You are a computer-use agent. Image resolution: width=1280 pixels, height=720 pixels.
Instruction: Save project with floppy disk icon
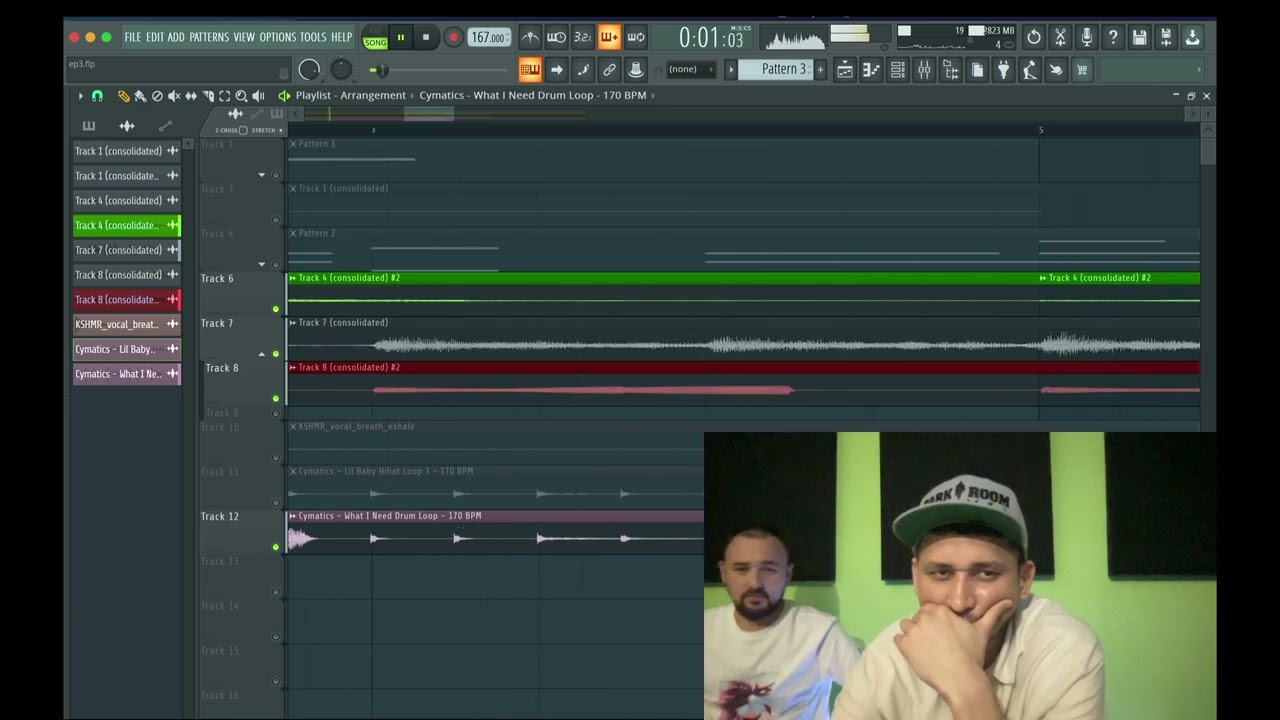(x=1139, y=38)
